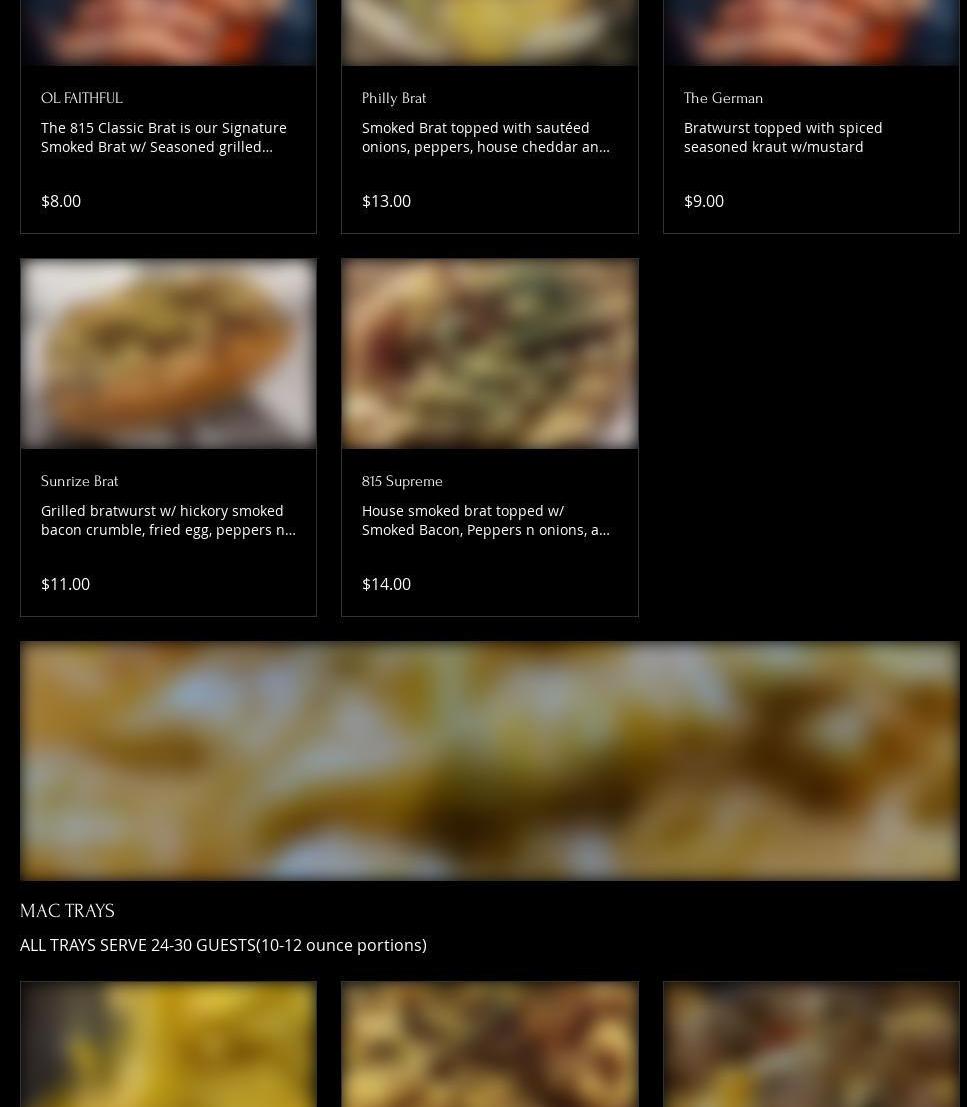Click the $9.00 price for The German
967x1107 pixels.
coord(704,201)
